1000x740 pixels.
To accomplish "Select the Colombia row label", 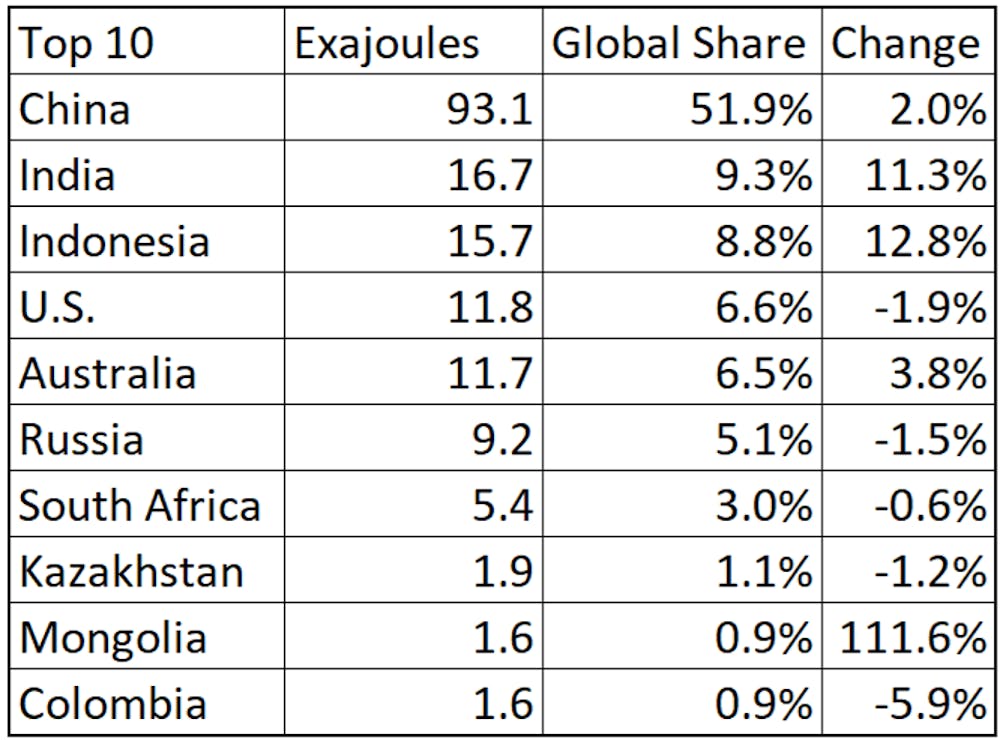I will (147, 702).
